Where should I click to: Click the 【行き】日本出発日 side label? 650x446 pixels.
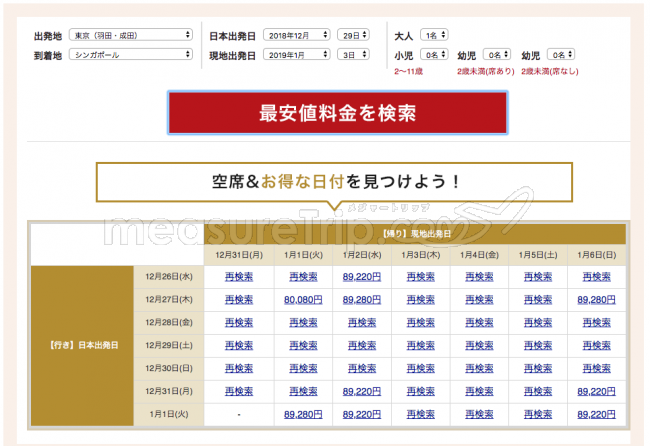[x=82, y=345]
